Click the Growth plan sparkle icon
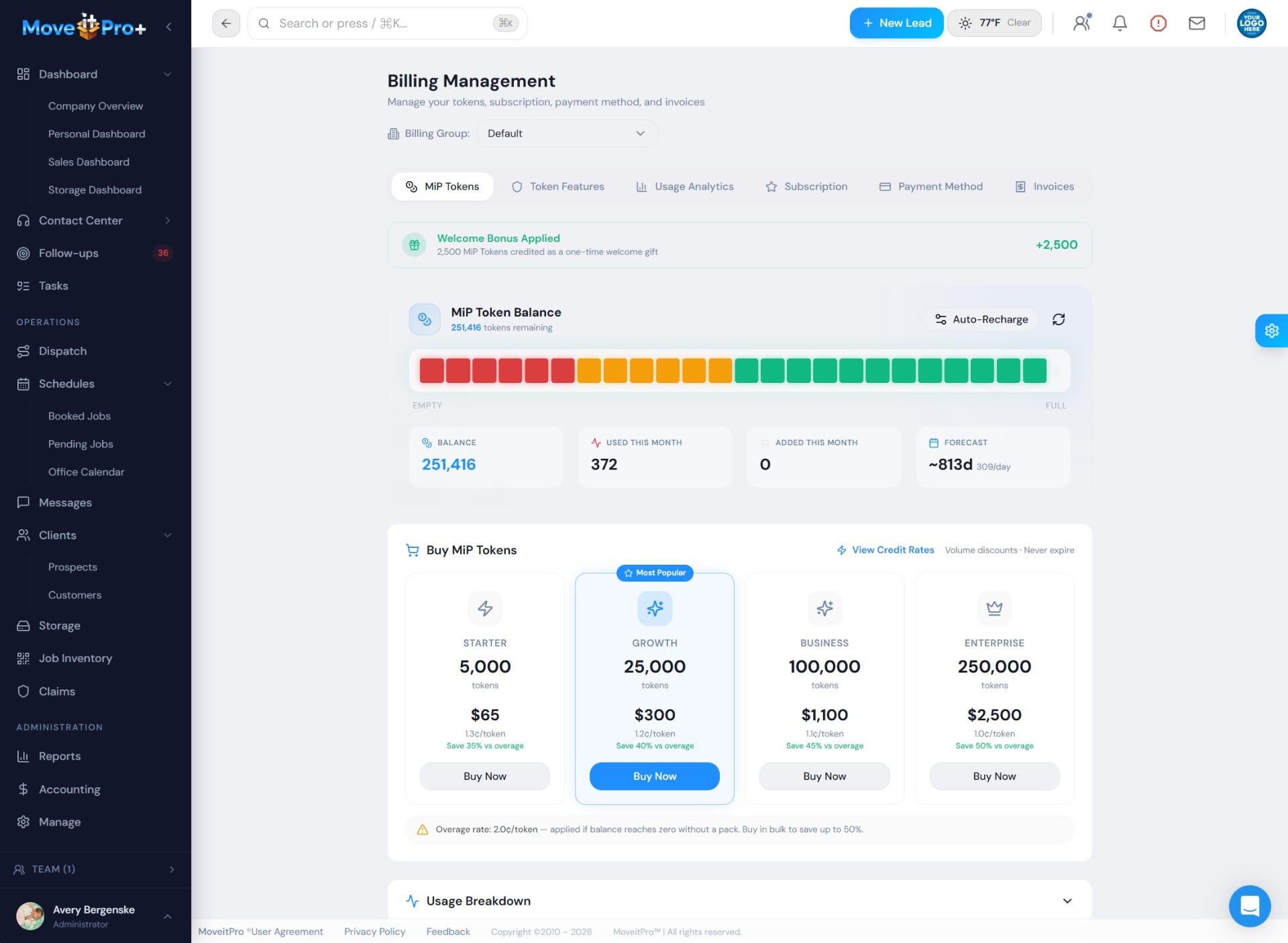This screenshot has width=1288, height=943. pyautogui.click(x=655, y=608)
